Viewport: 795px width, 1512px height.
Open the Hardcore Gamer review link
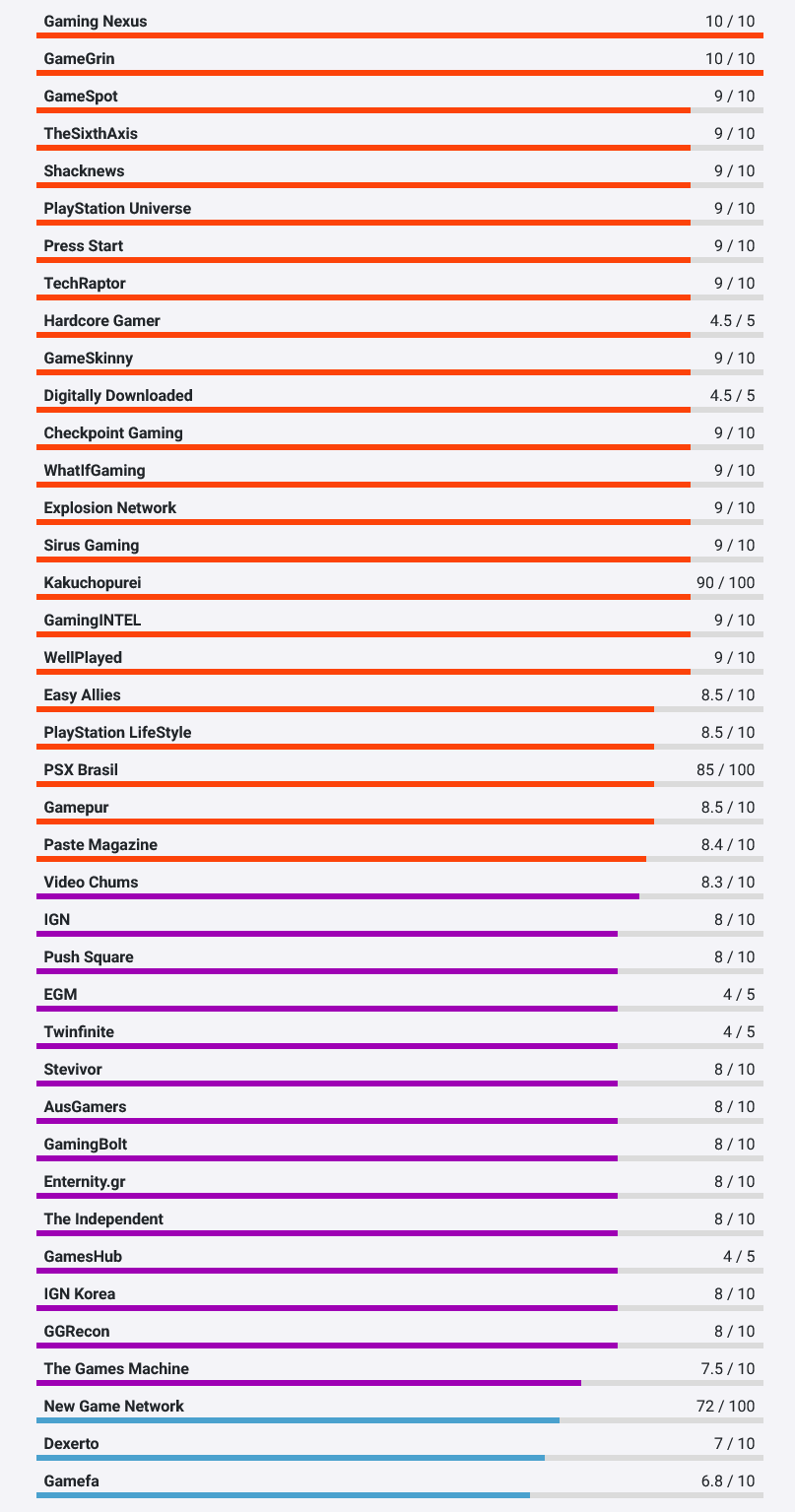click(x=101, y=321)
